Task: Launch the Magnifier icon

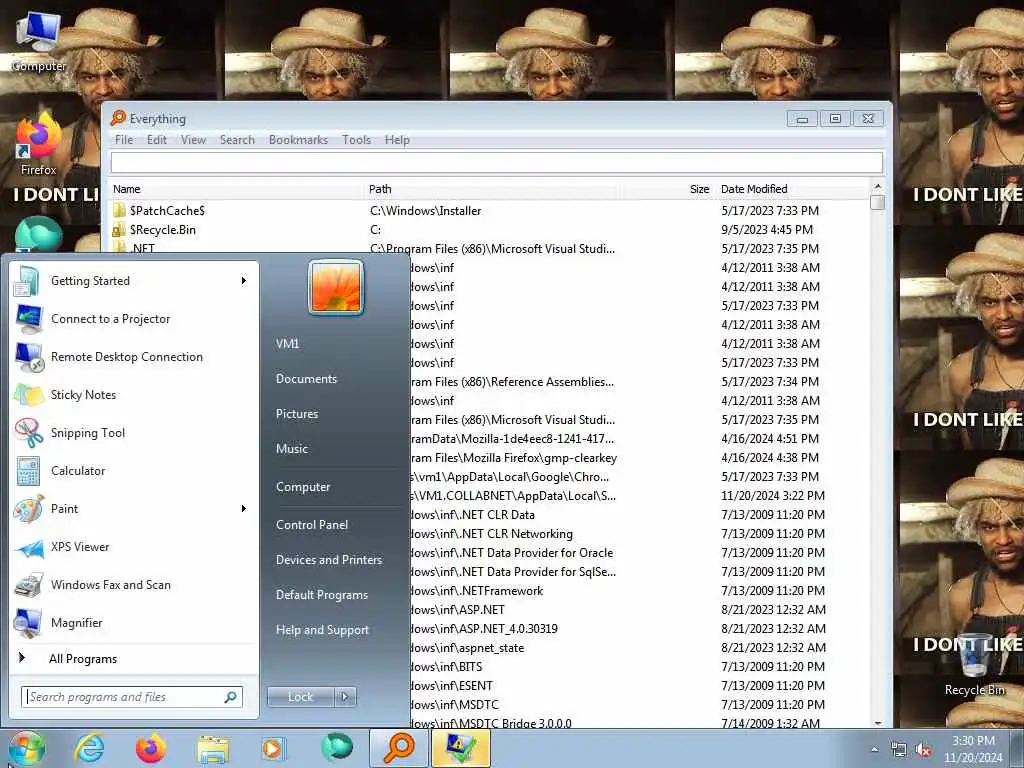Action: (28, 623)
